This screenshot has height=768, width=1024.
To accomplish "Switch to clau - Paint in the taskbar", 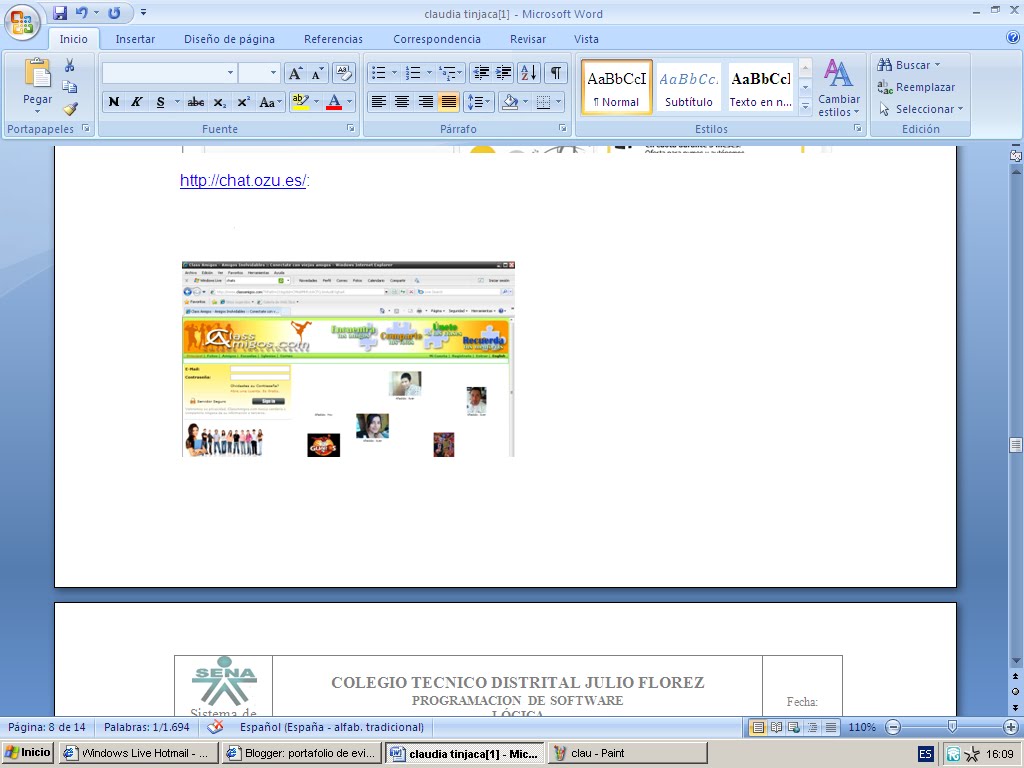I will pyautogui.click(x=600, y=752).
